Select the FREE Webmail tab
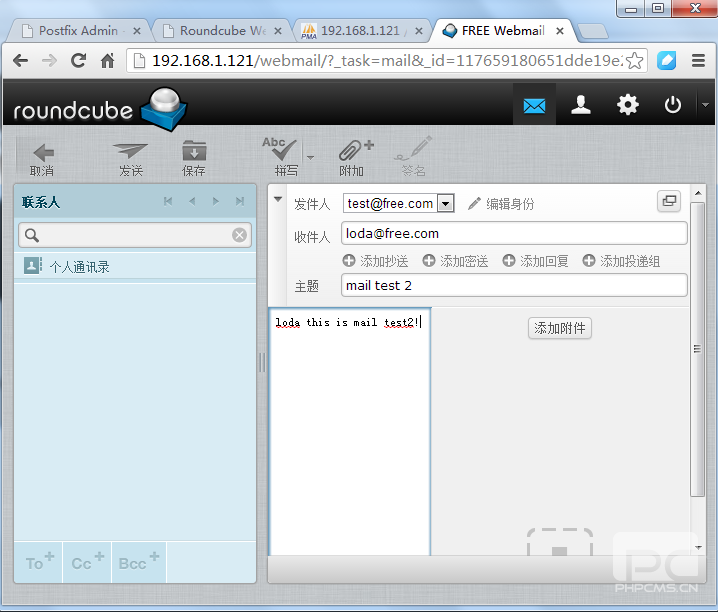The height and width of the screenshot is (612, 718). (503, 31)
